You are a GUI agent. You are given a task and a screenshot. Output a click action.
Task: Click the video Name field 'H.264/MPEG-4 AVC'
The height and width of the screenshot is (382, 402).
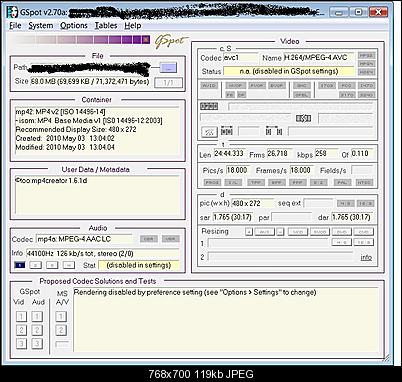(319, 58)
